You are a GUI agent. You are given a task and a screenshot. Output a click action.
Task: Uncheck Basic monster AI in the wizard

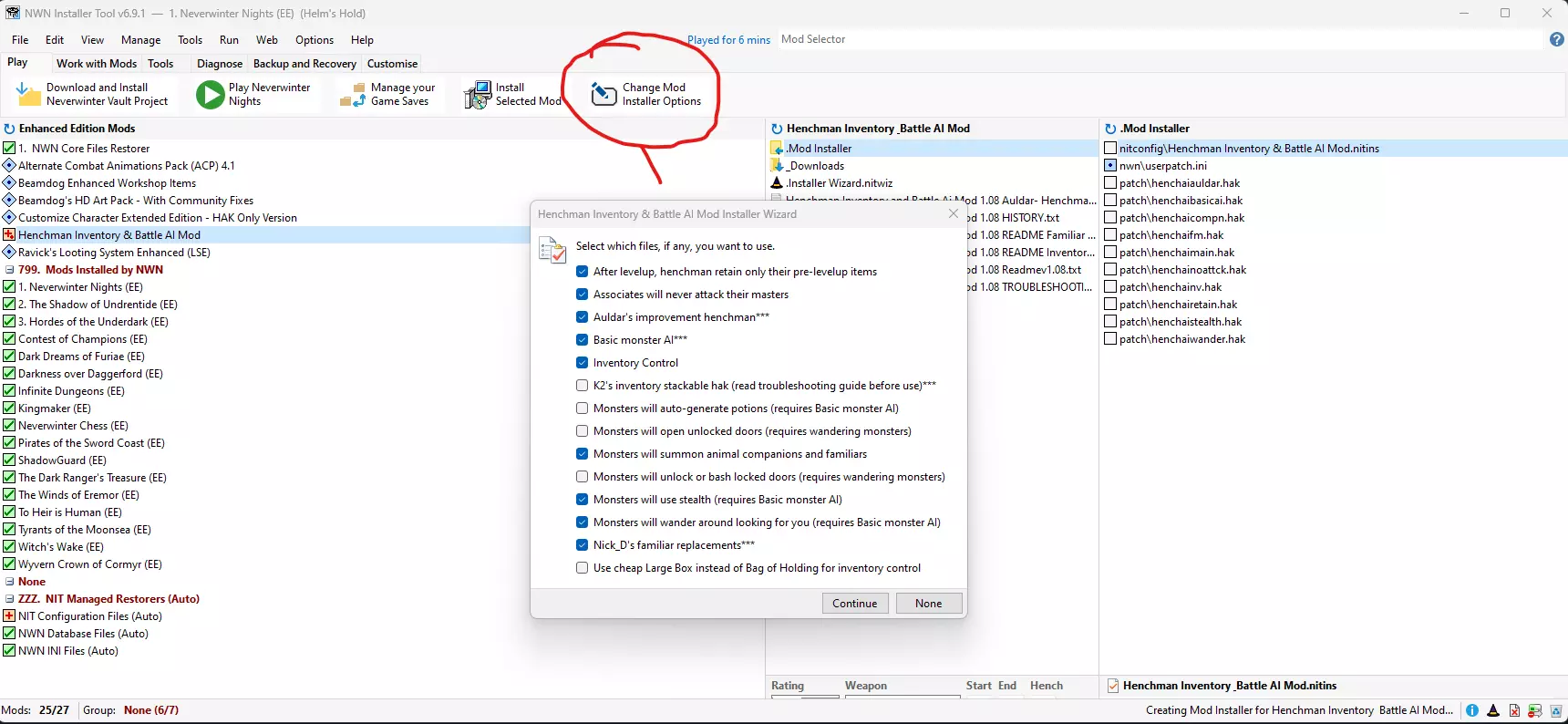tap(582, 340)
